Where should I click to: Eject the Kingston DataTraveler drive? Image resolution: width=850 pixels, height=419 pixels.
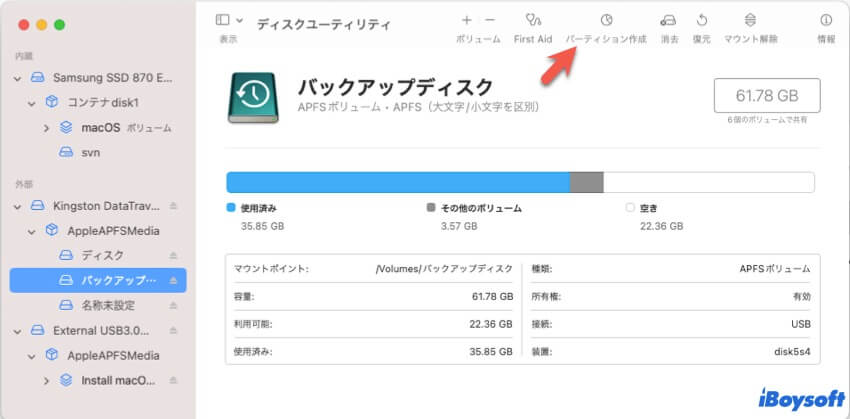(x=173, y=206)
